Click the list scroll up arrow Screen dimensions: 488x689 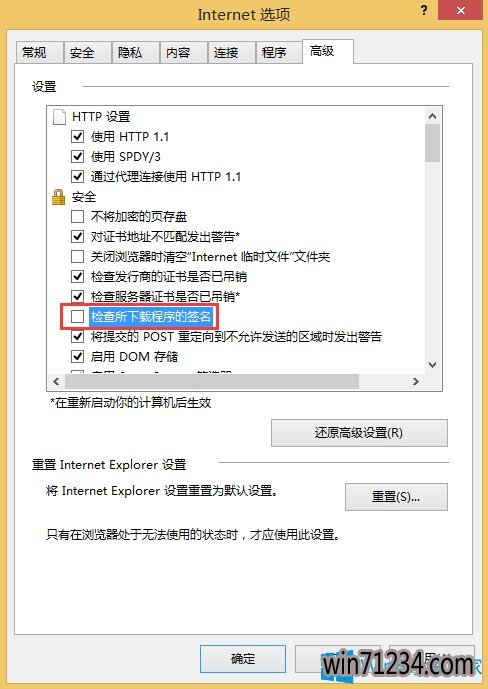pyautogui.click(x=432, y=116)
